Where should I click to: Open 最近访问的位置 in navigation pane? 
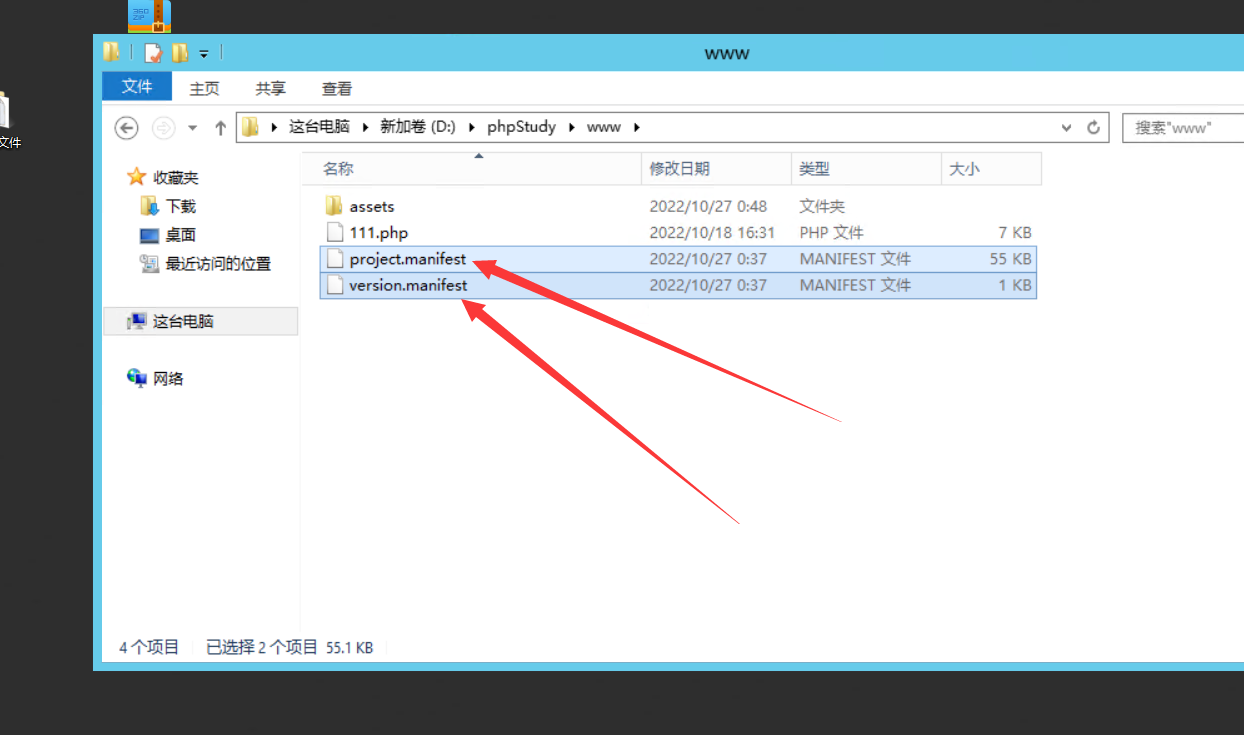tap(218, 264)
